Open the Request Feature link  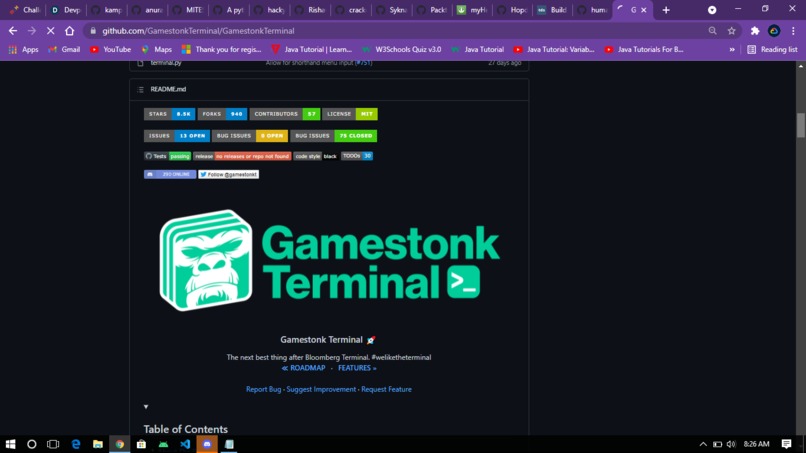(x=386, y=389)
